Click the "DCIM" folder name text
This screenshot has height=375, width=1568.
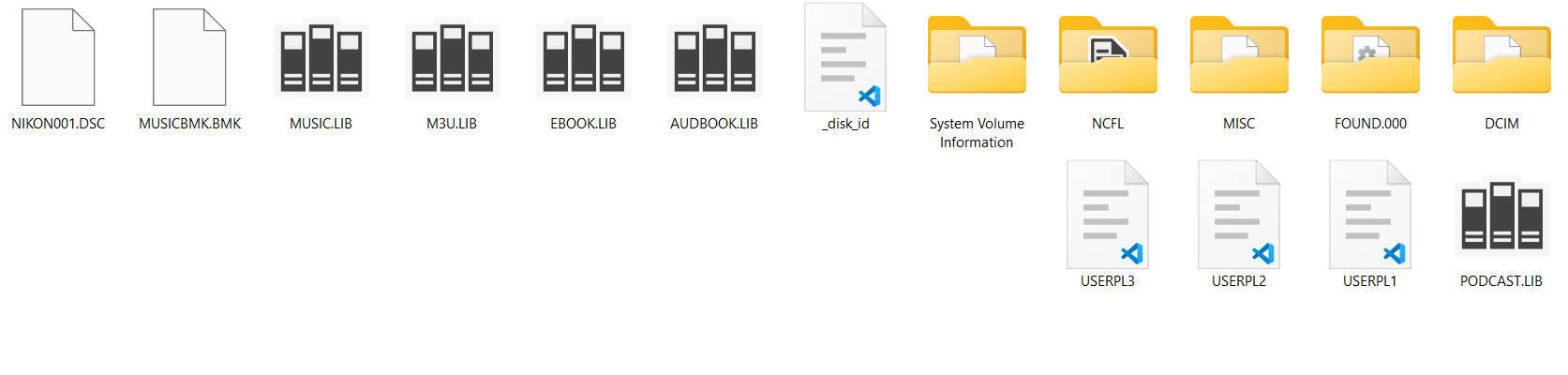coord(1501,124)
